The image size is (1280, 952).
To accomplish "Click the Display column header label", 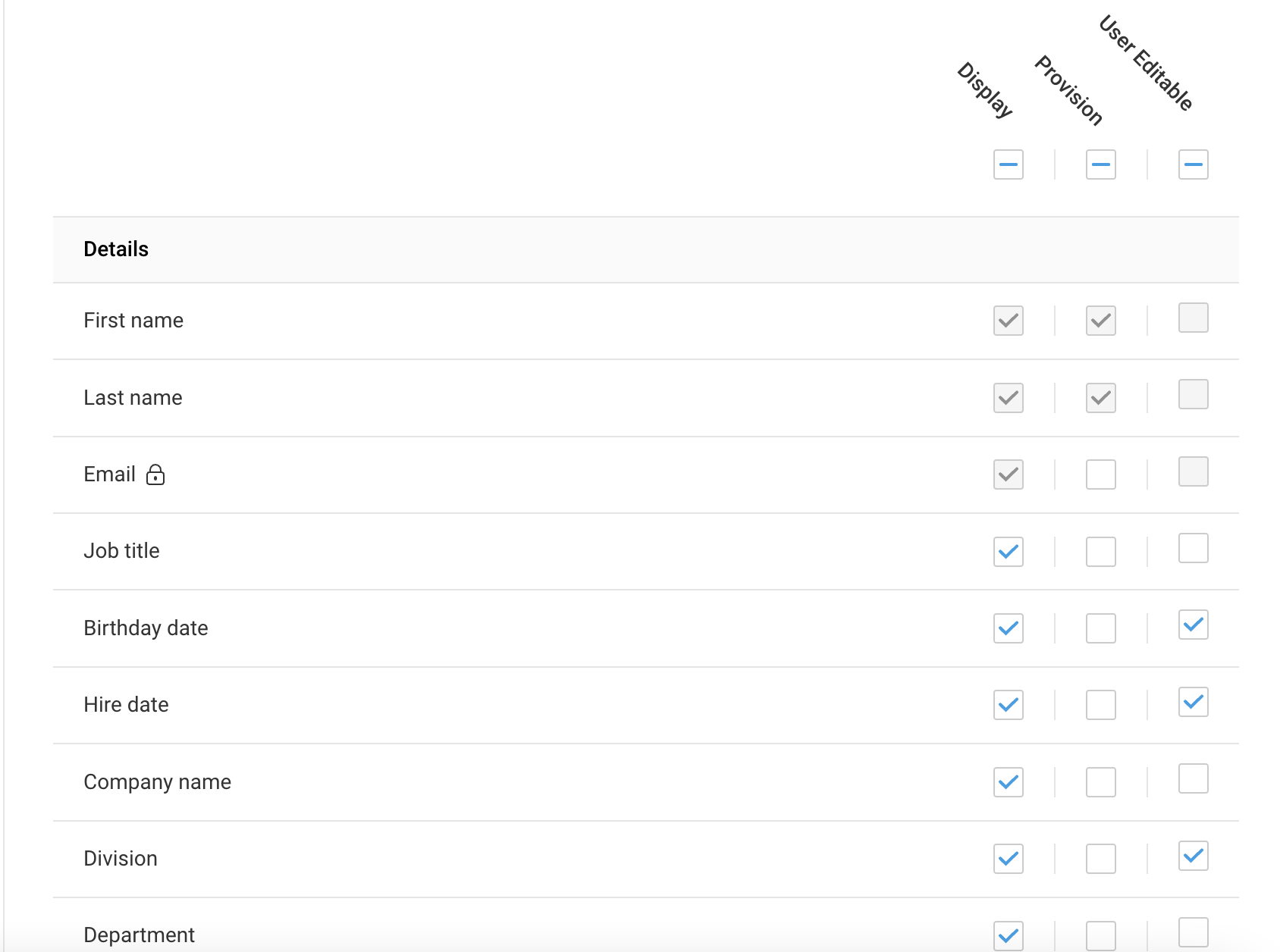I will point(984,92).
